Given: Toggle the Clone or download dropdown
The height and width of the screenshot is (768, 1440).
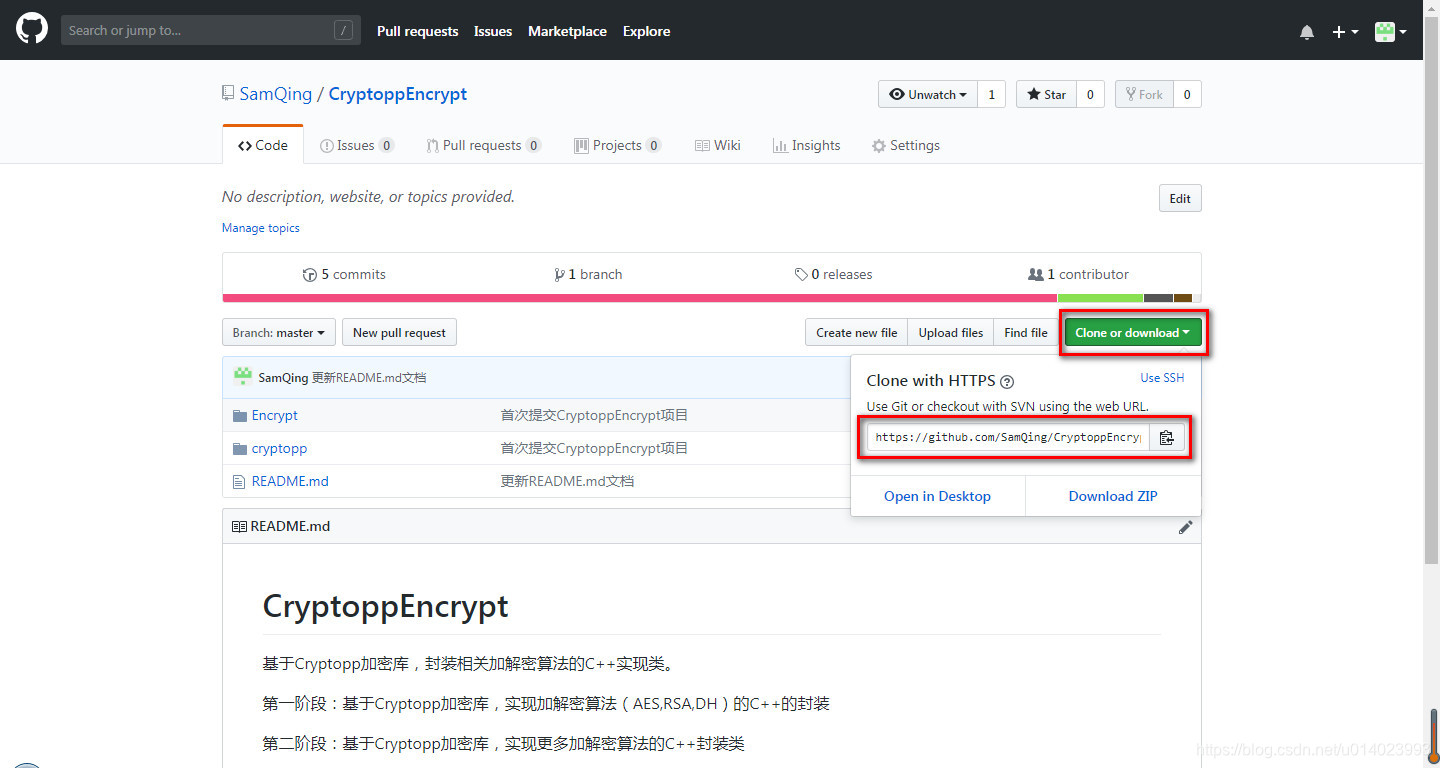Looking at the screenshot, I should pos(1133,332).
